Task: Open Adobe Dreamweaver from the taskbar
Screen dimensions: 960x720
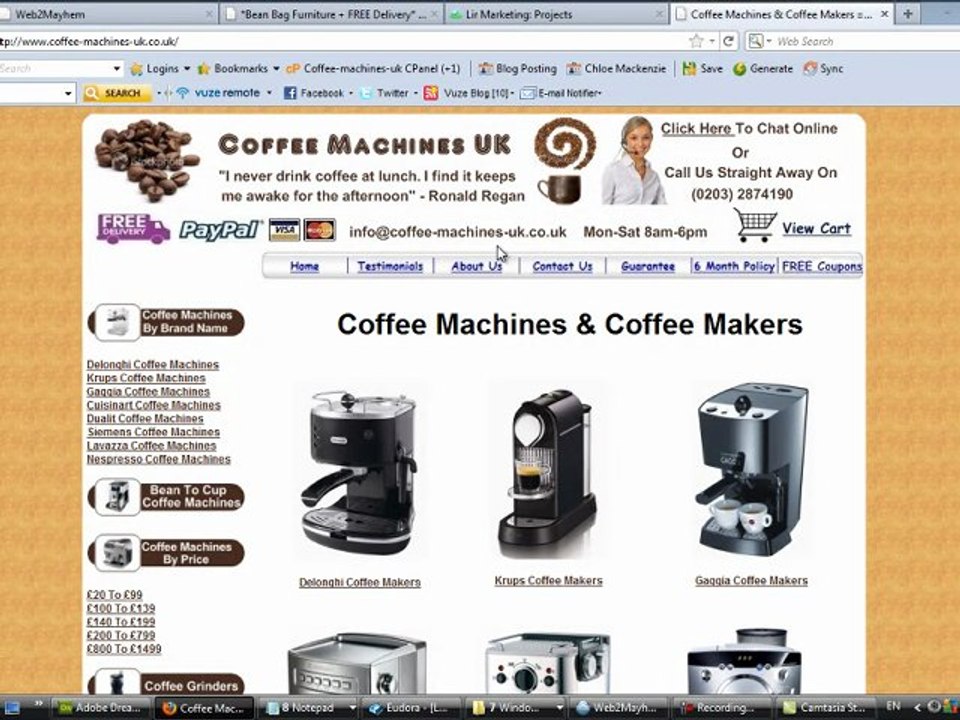Action: tap(100, 708)
